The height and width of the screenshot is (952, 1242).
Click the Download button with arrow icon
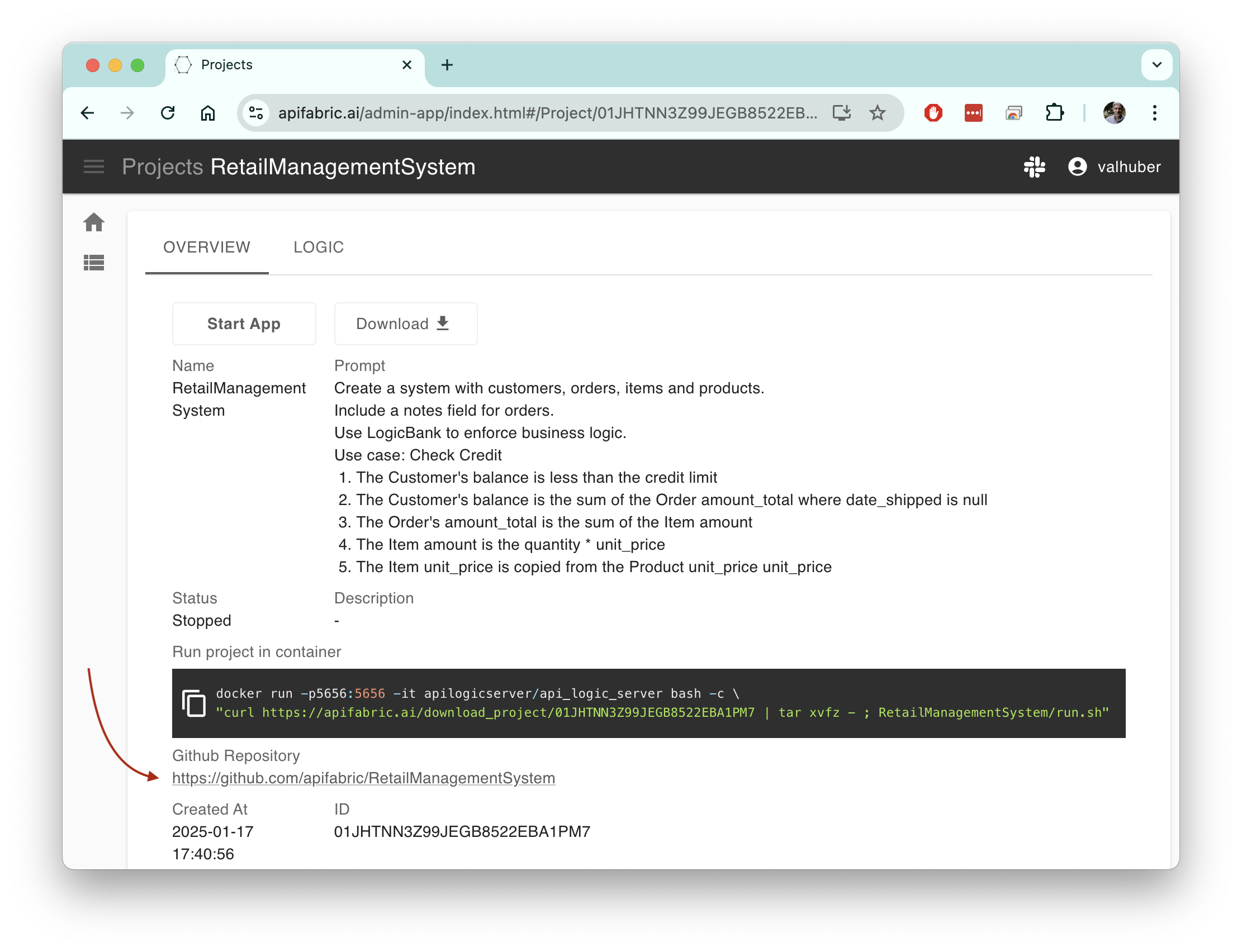404,323
